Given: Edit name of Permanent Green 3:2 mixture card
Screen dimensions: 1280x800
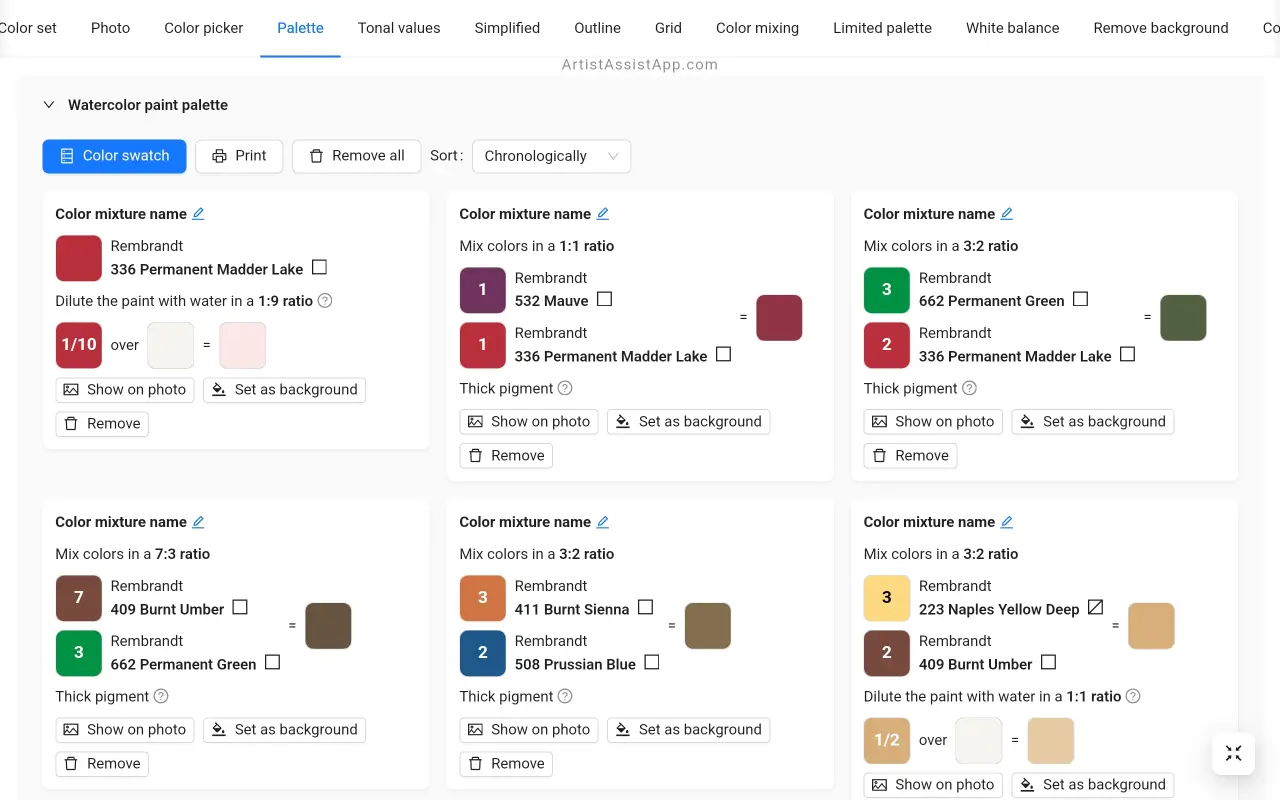Looking at the screenshot, I should pos(1006,214).
